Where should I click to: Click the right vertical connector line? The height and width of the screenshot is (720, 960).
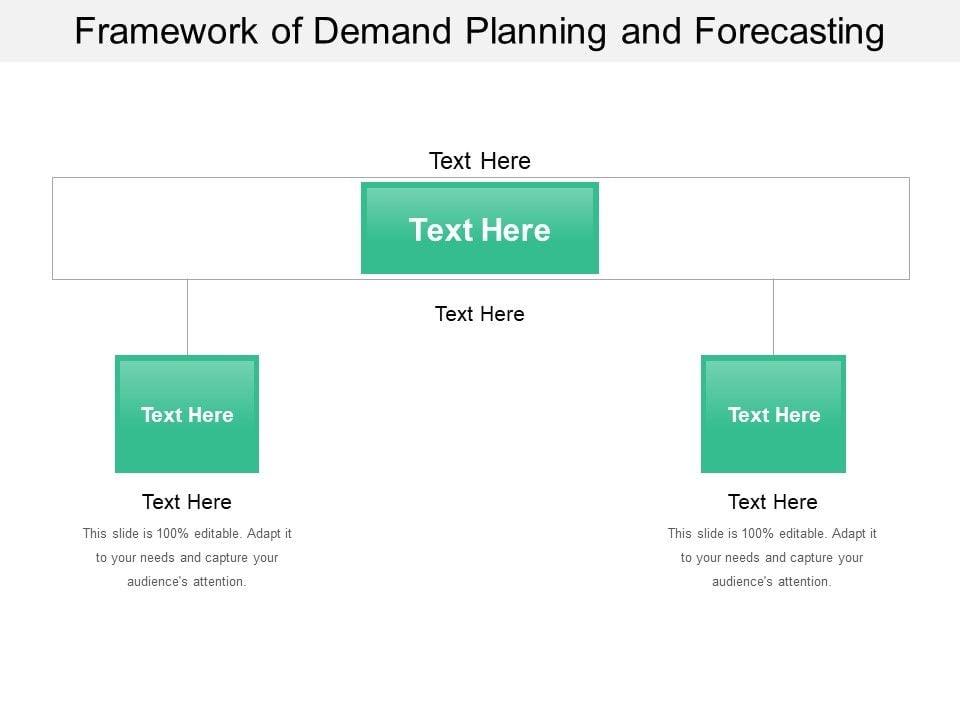[773, 317]
